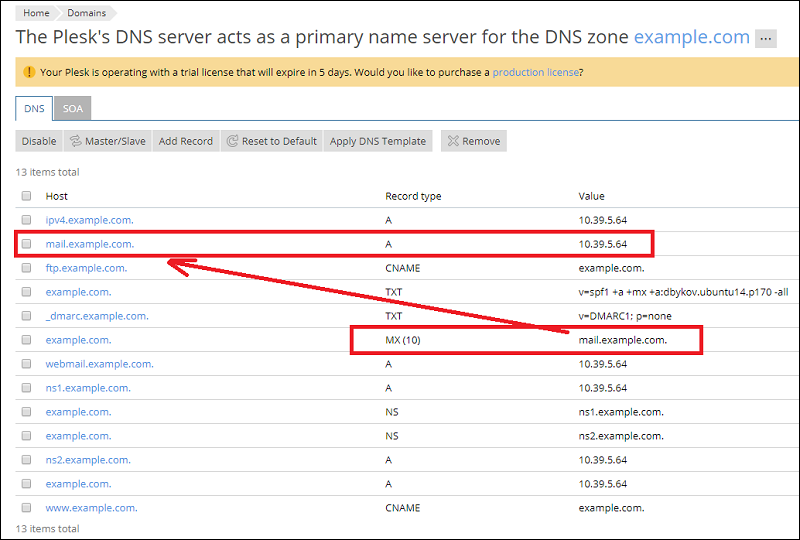Toggle checkbox next to www.example.com
Viewport: 800px width, 540px height.
click(x=26, y=508)
